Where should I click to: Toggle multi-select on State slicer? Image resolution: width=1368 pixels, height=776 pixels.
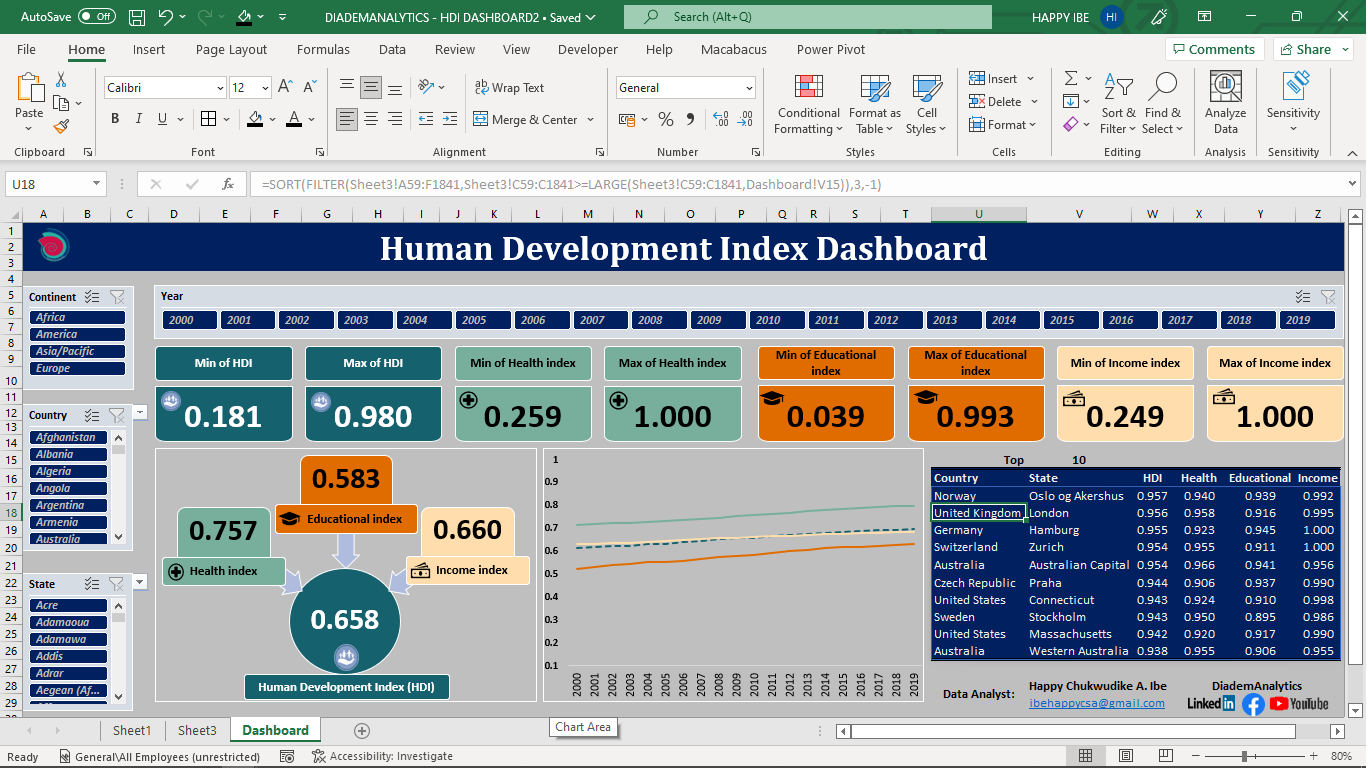click(92, 584)
